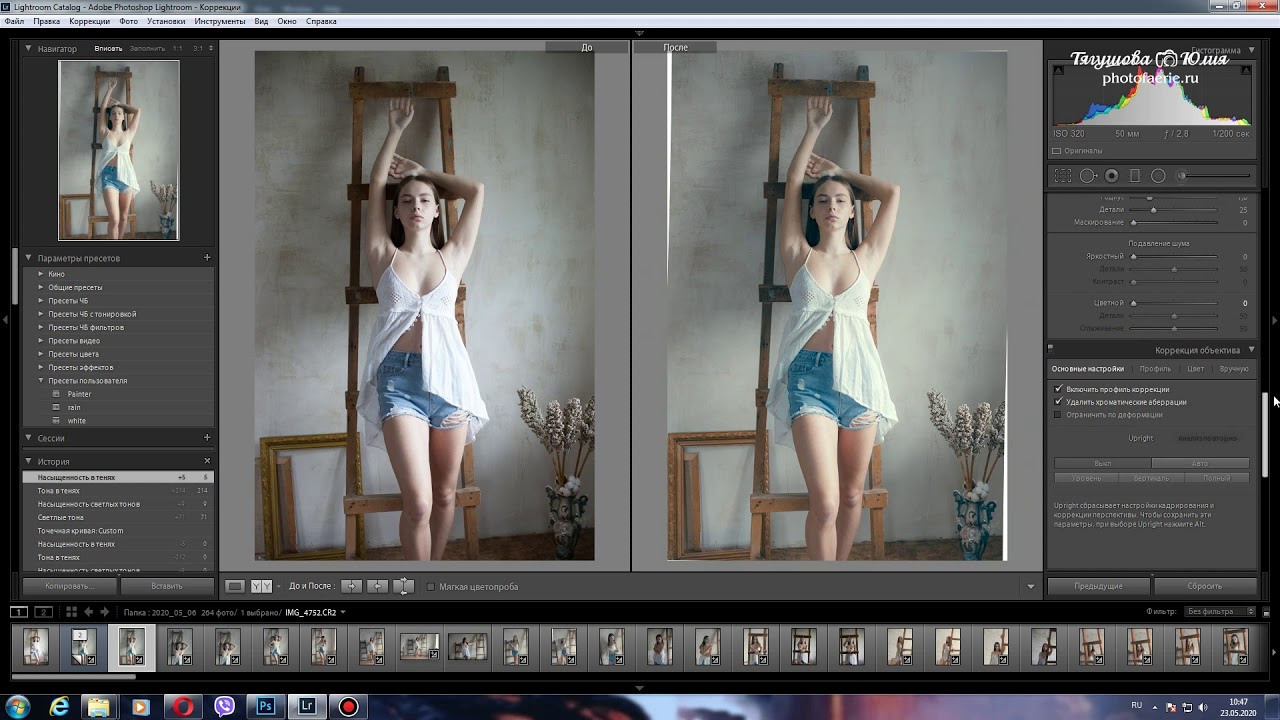Switch to the "Профиль" lens correction tab
Image resolution: width=1280 pixels, height=720 pixels.
pos(1155,369)
